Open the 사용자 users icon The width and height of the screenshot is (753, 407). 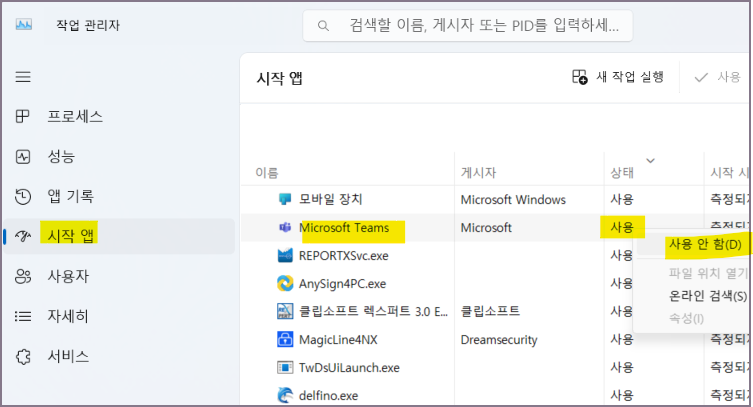[23, 276]
